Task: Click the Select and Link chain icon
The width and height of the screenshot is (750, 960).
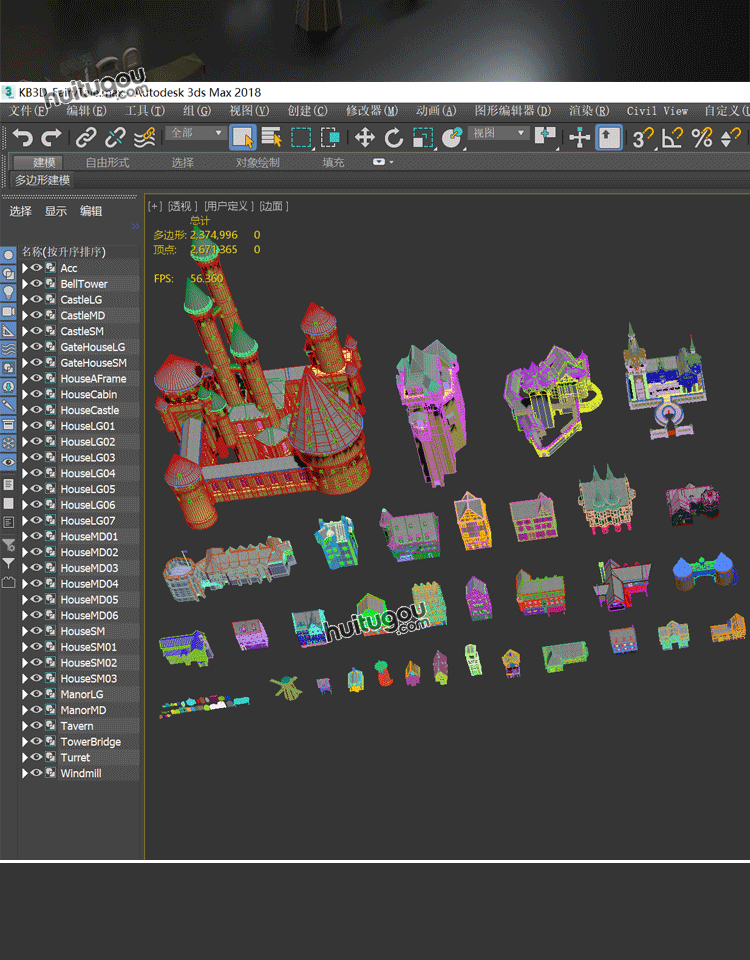Action: [x=87, y=137]
